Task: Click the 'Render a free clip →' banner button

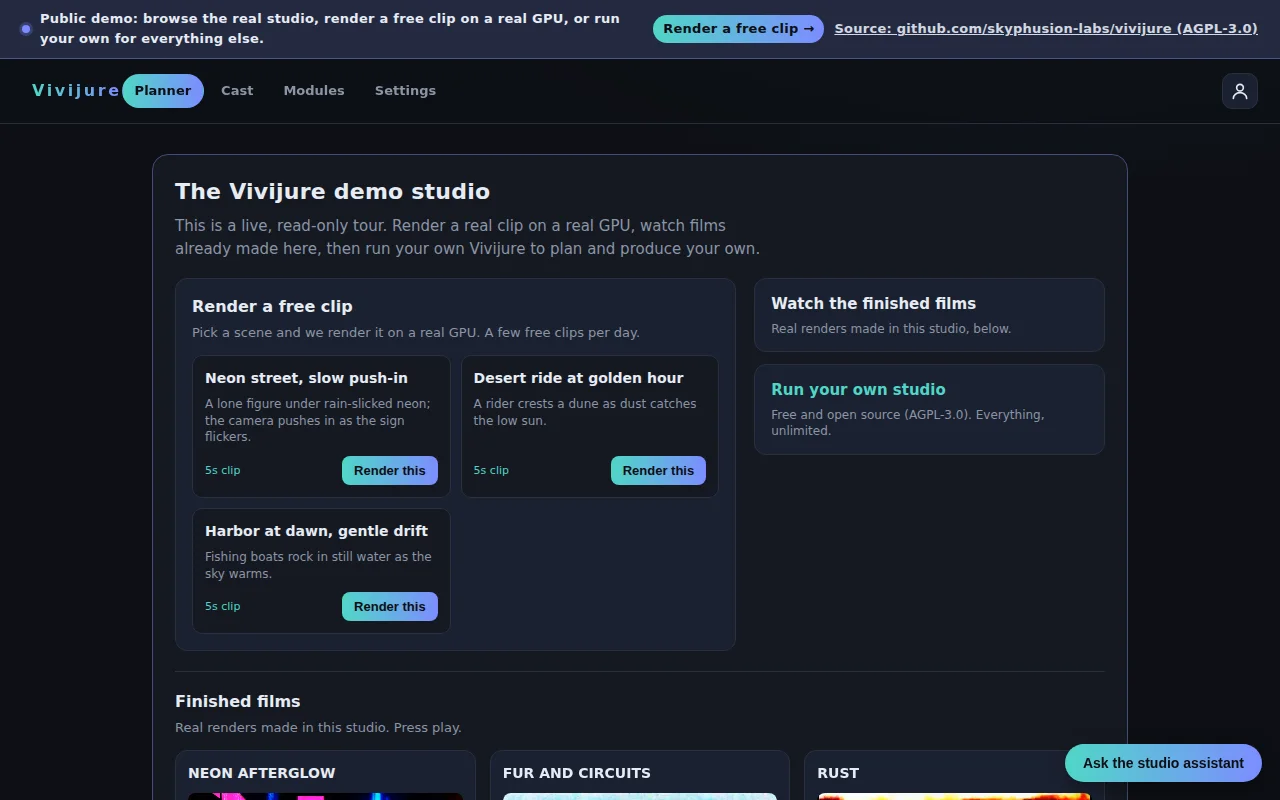Action: pyautogui.click(x=738, y=29)
